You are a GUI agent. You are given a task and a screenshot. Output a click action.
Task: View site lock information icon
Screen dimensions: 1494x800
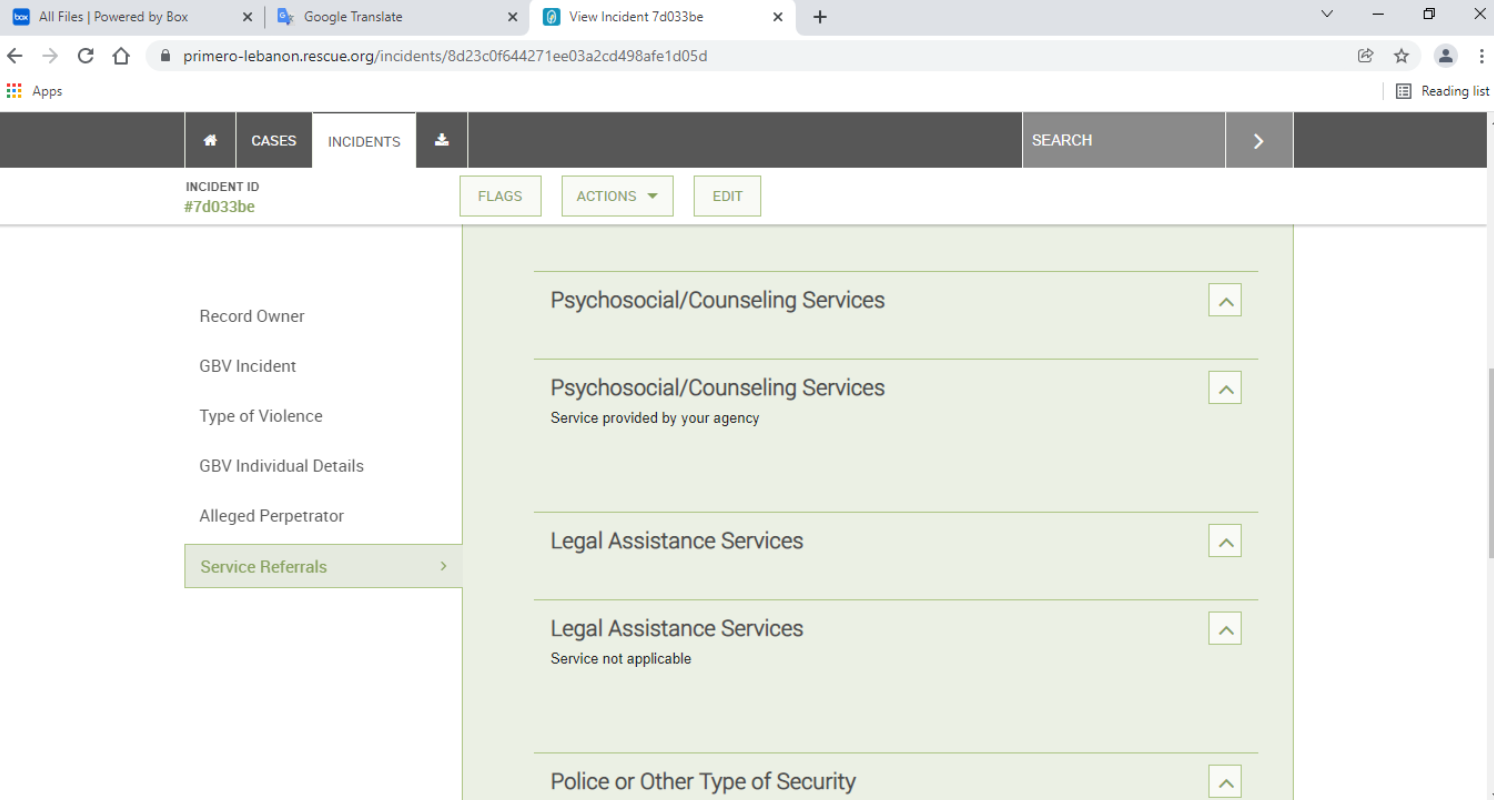pos(165,56)
